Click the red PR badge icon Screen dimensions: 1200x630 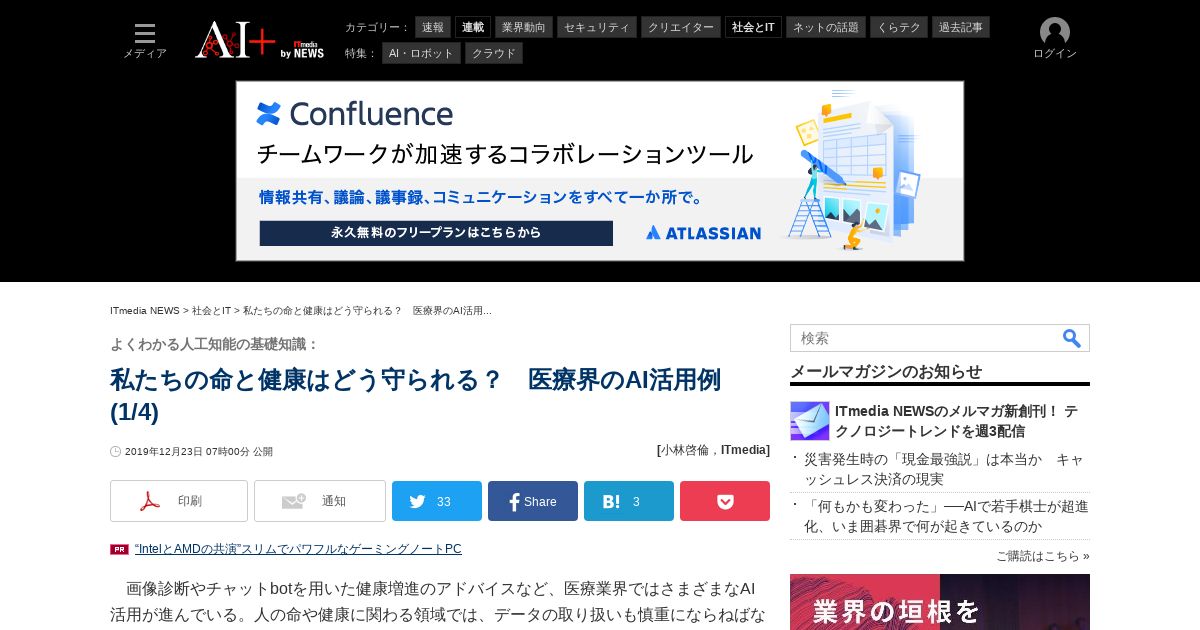click(x=119, y=549)
